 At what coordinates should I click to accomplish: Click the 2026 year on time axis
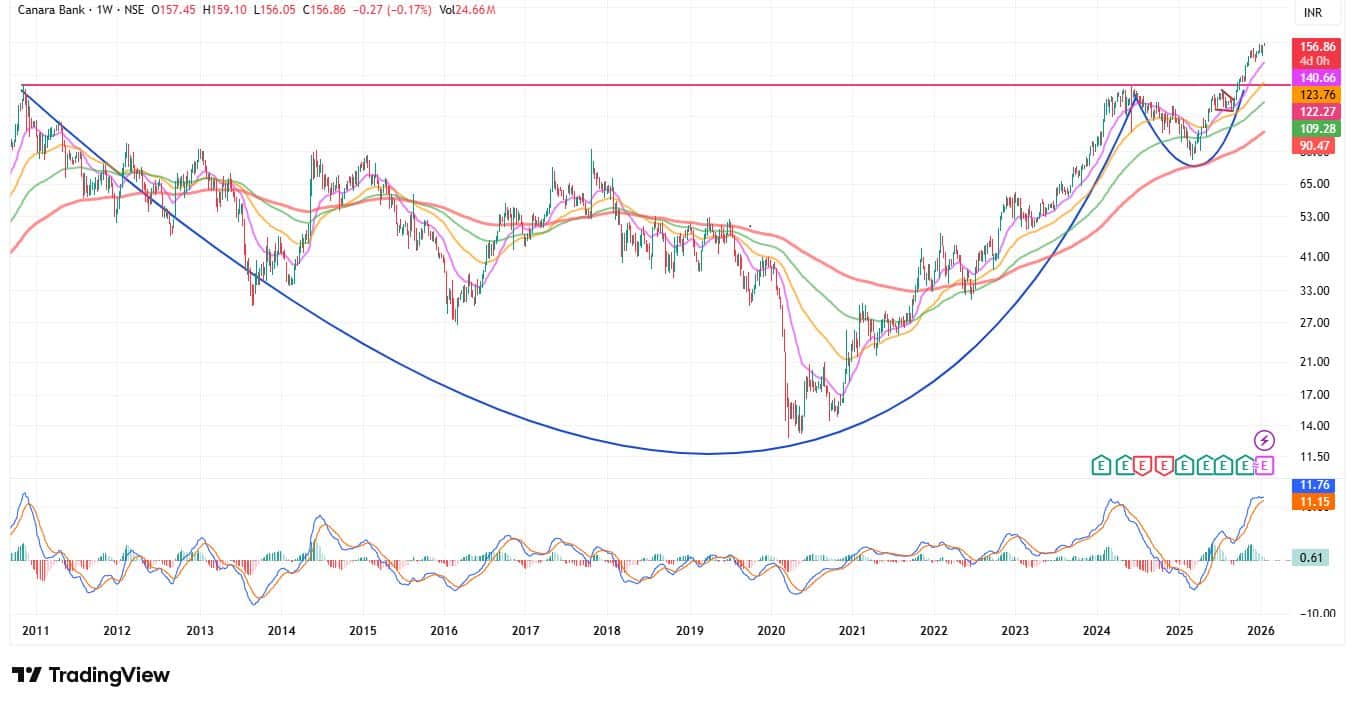[1260, 631]
